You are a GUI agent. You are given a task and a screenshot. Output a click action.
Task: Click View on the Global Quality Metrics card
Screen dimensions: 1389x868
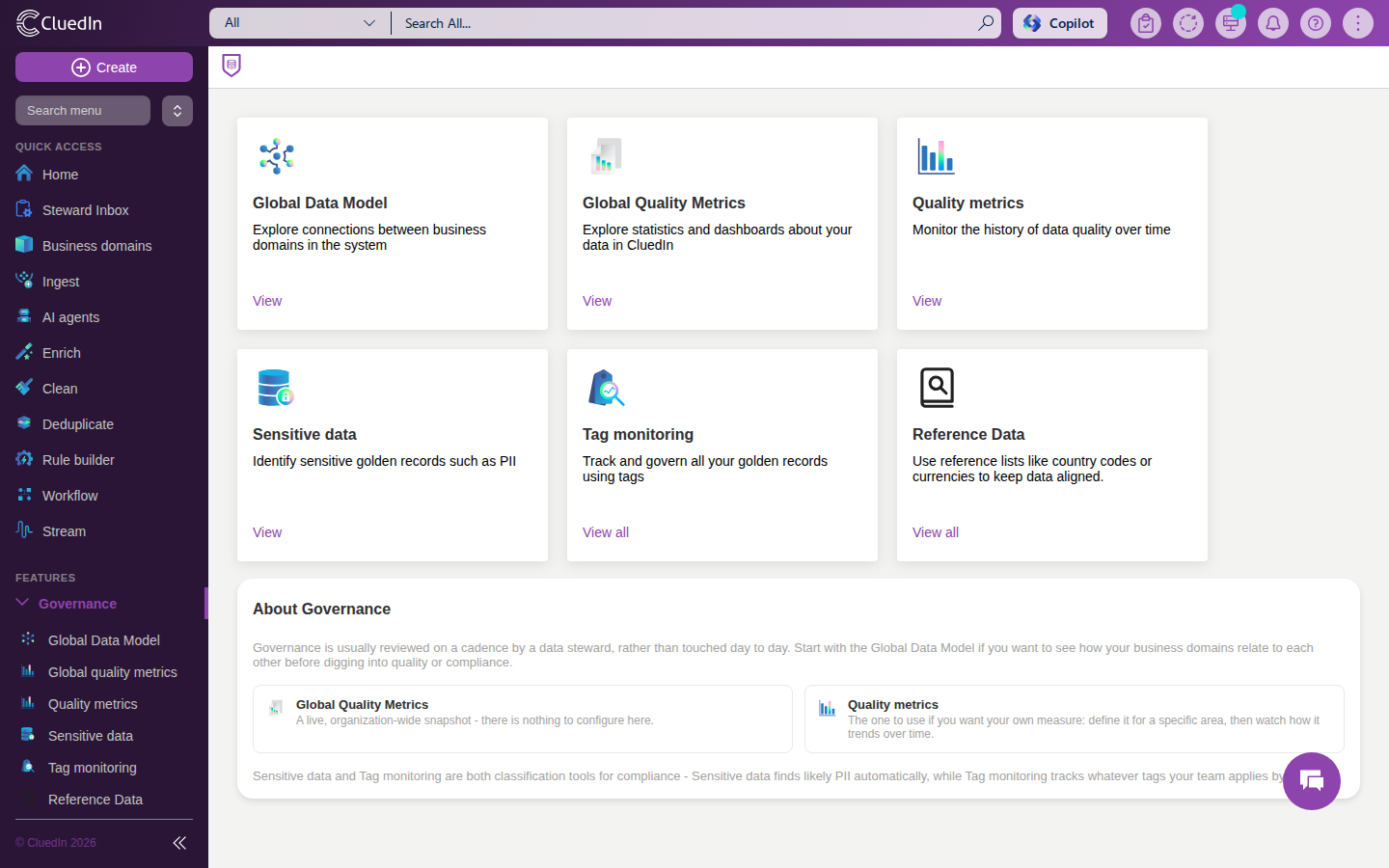coord(597,301)
